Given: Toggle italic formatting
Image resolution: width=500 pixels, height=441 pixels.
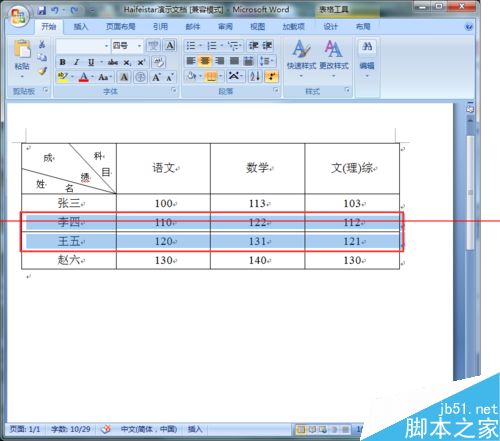Looking at the screenshot, I should point(77,62).
